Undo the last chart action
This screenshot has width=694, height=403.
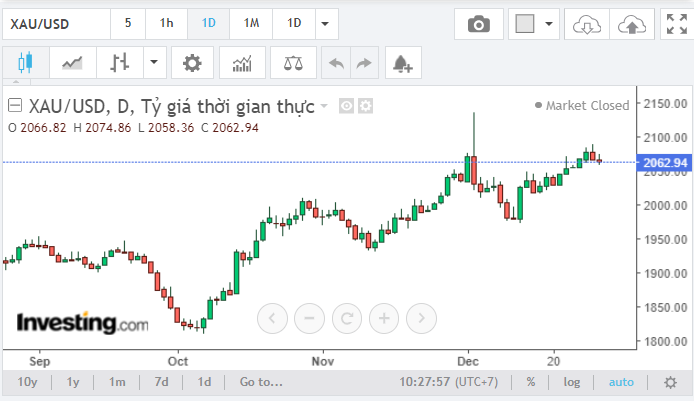tap(336, 63)
